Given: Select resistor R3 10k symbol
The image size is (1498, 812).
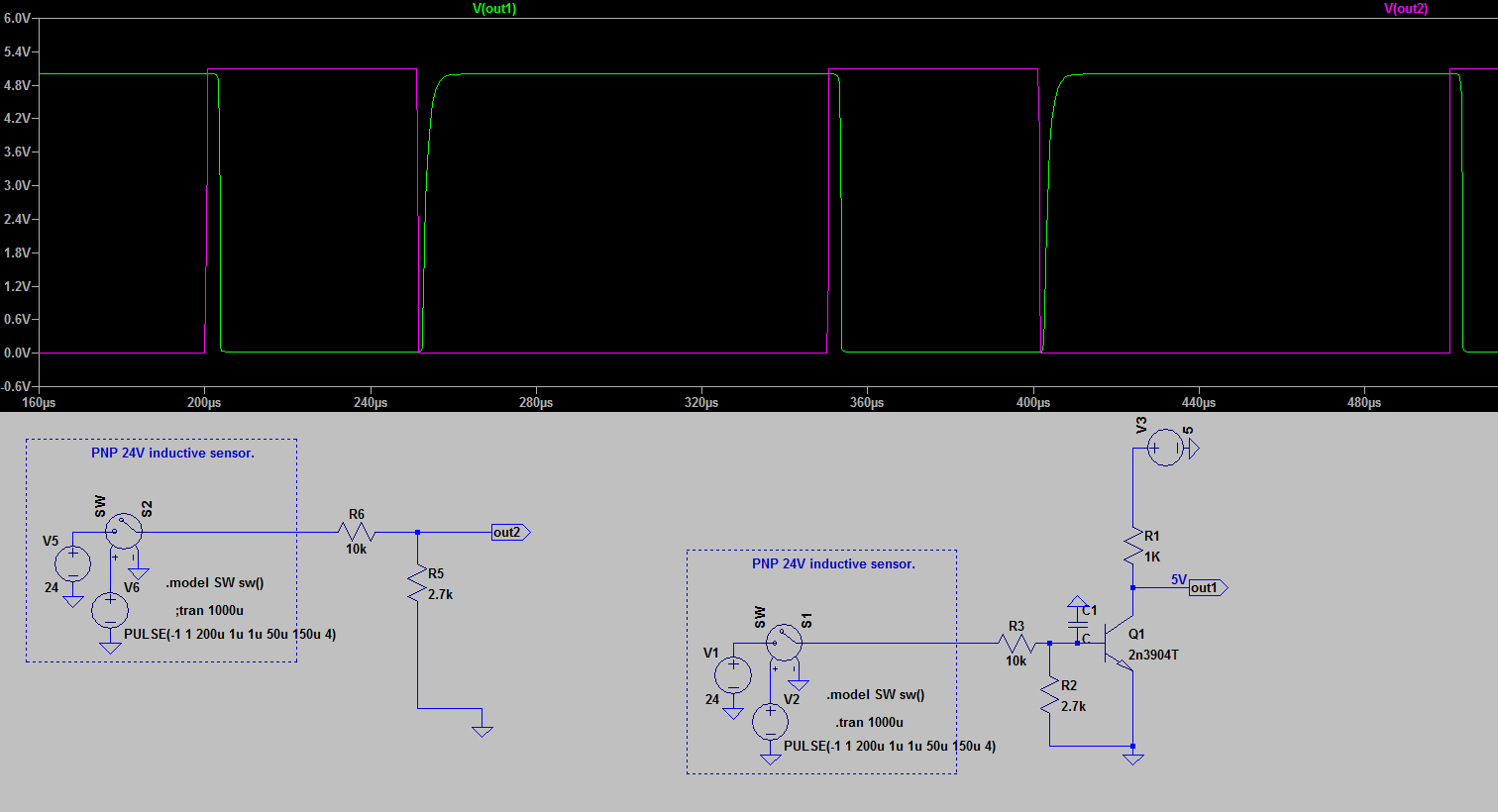Looking at the screenshot, I should (x=1016, y=643).
